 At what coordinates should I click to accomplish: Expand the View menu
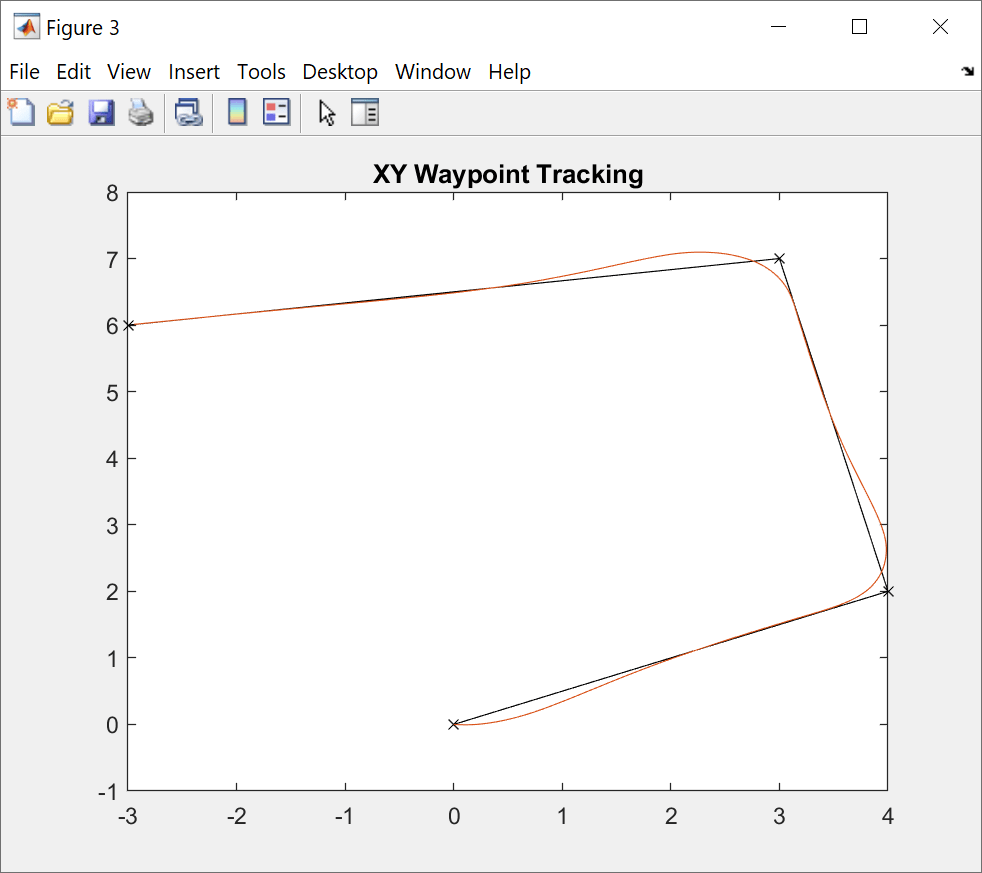click(x=129, y=72)
